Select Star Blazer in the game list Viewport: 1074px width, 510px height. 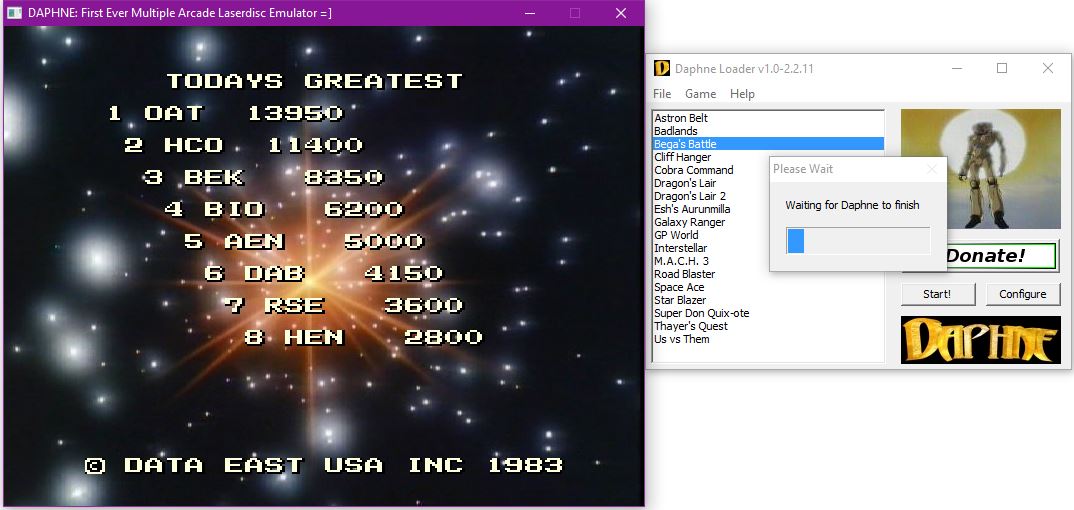tap(768, 301)
